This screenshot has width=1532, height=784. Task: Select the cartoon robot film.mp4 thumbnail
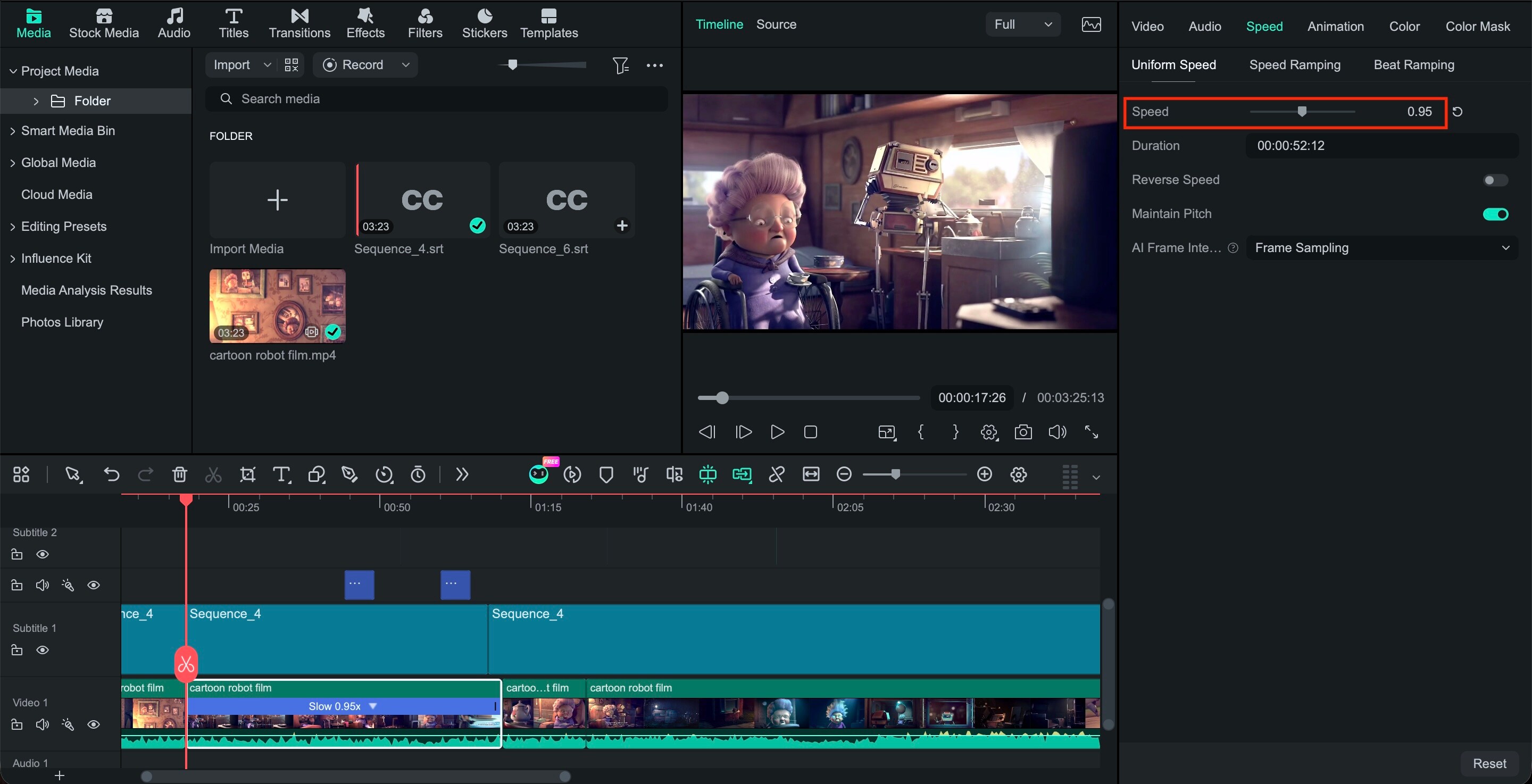(277, 306)
